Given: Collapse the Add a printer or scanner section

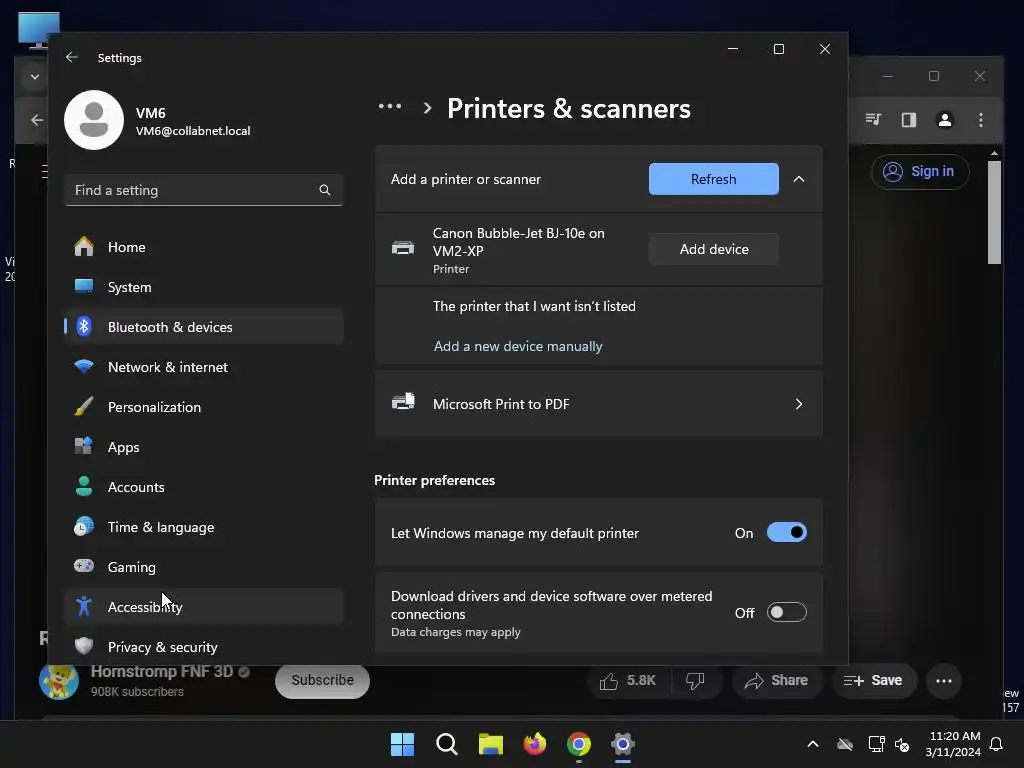Looking at the screenshot, I should coord(799,179).
